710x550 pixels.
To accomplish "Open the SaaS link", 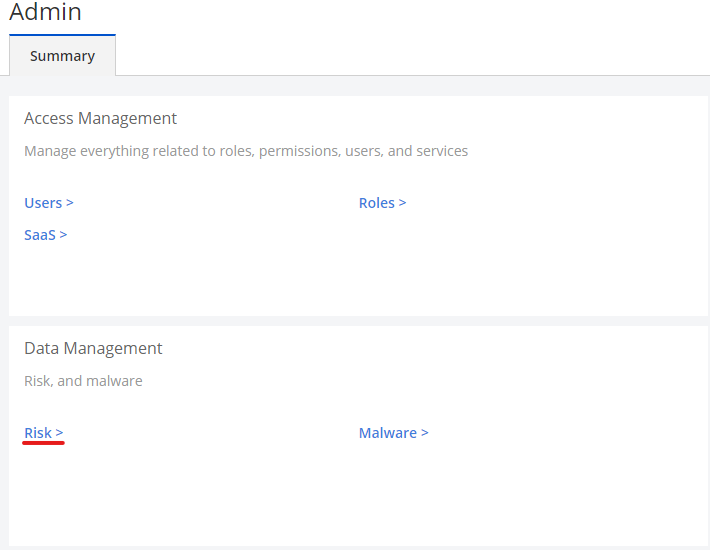I will coord(40,235).
